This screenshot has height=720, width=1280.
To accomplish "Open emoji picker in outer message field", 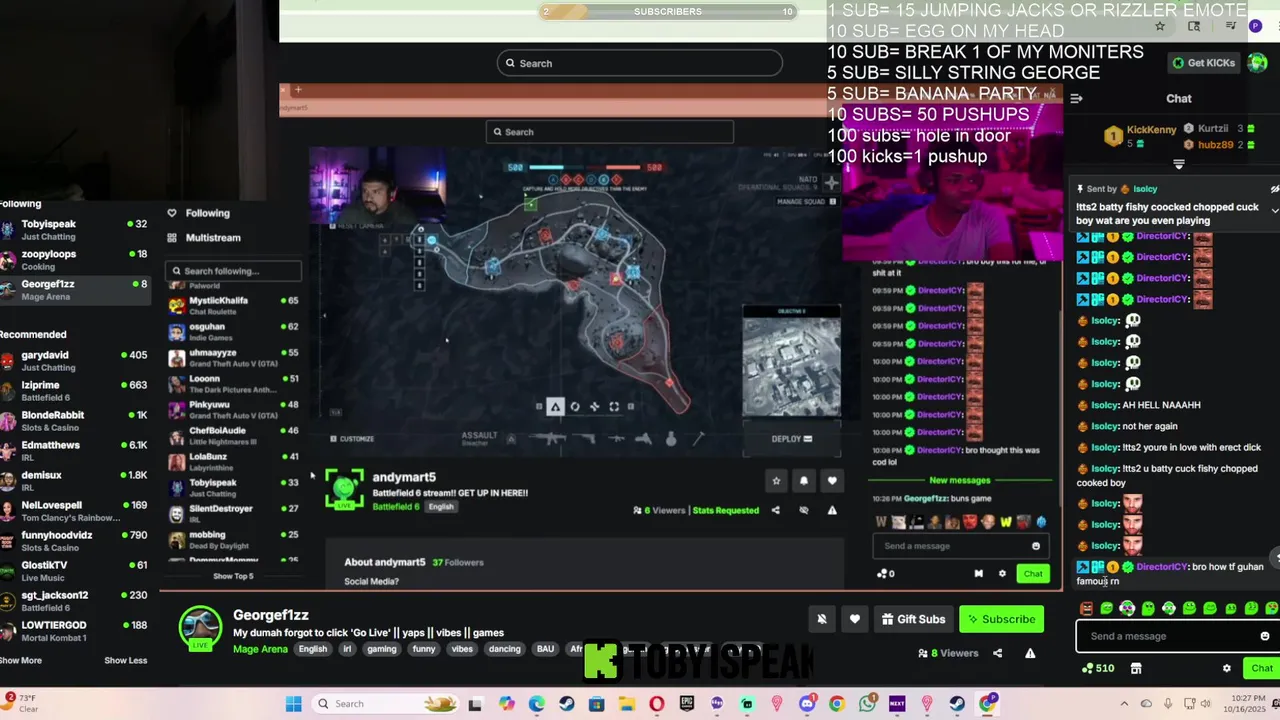I will (x=1264, y=636).
